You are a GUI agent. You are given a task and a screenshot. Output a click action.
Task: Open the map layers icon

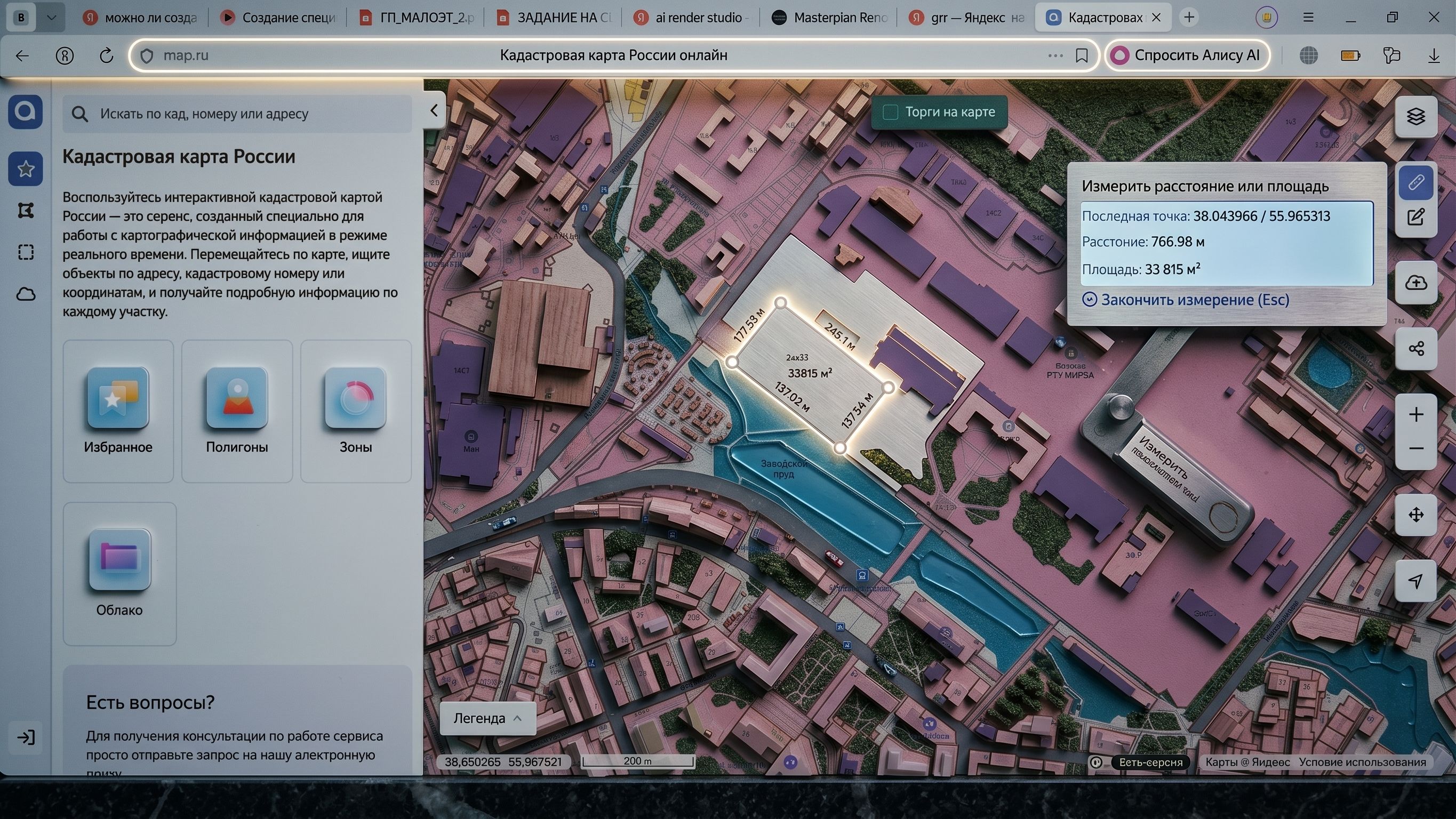(x=1415, y=116)
